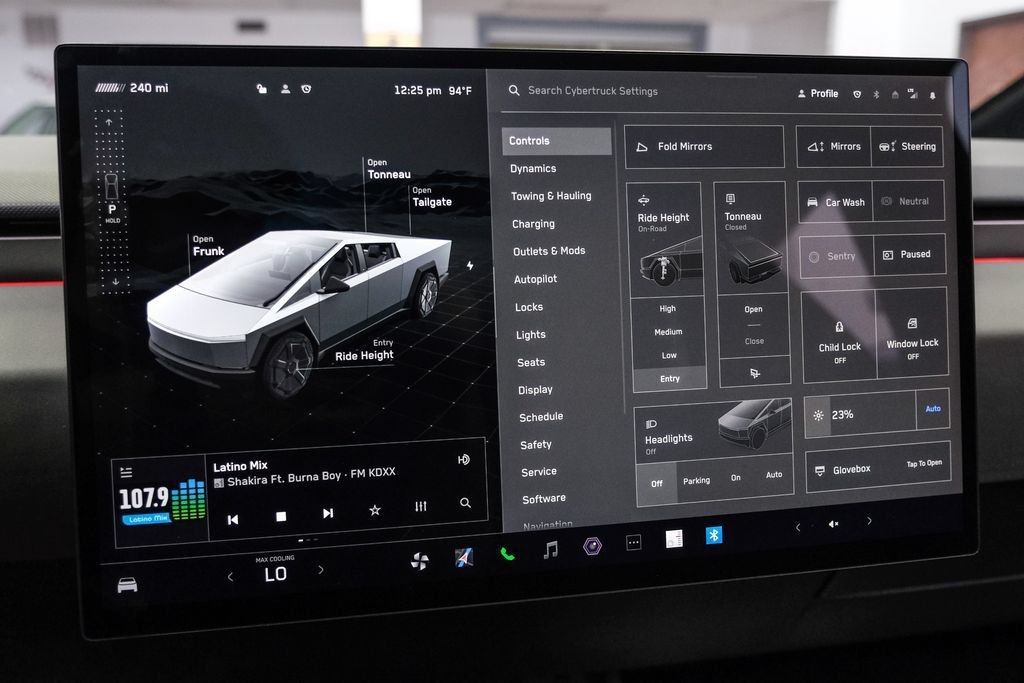
Task: Open radio station list icon above 107.9
Action: coord(126,471)
